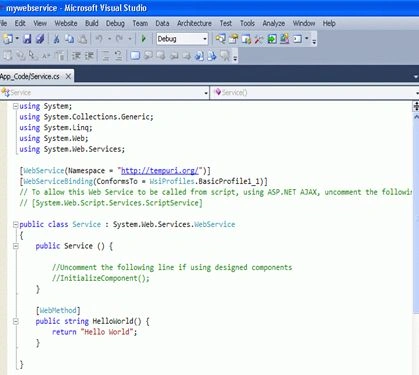Collapse the using directives outlining block
This screenshot has height=375, width=419.
pos(15,106)
